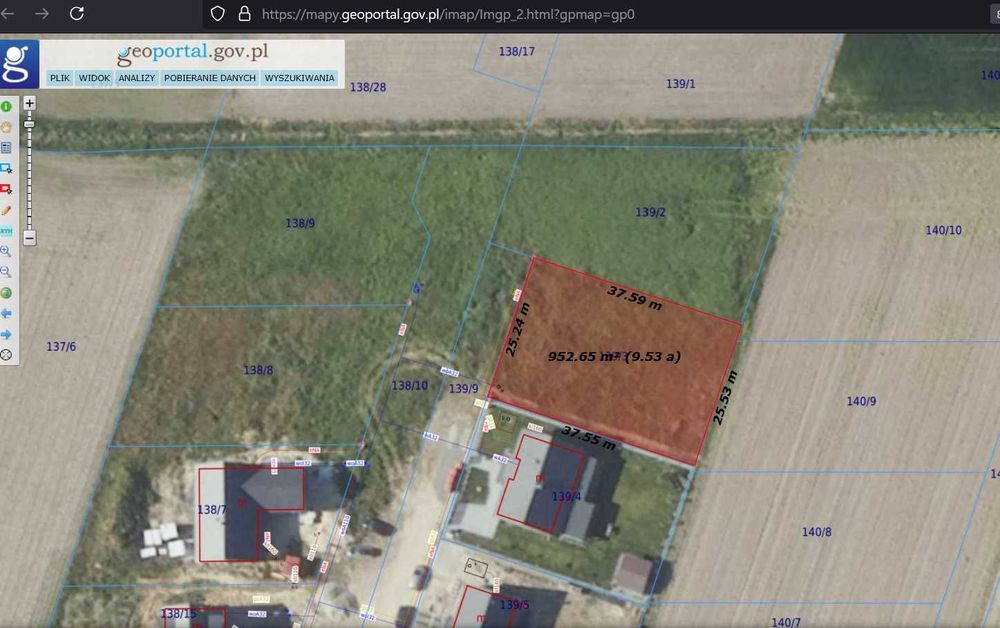
Task: Click the 952.65 m² area measurement label
Action: (x=614, y=356)
